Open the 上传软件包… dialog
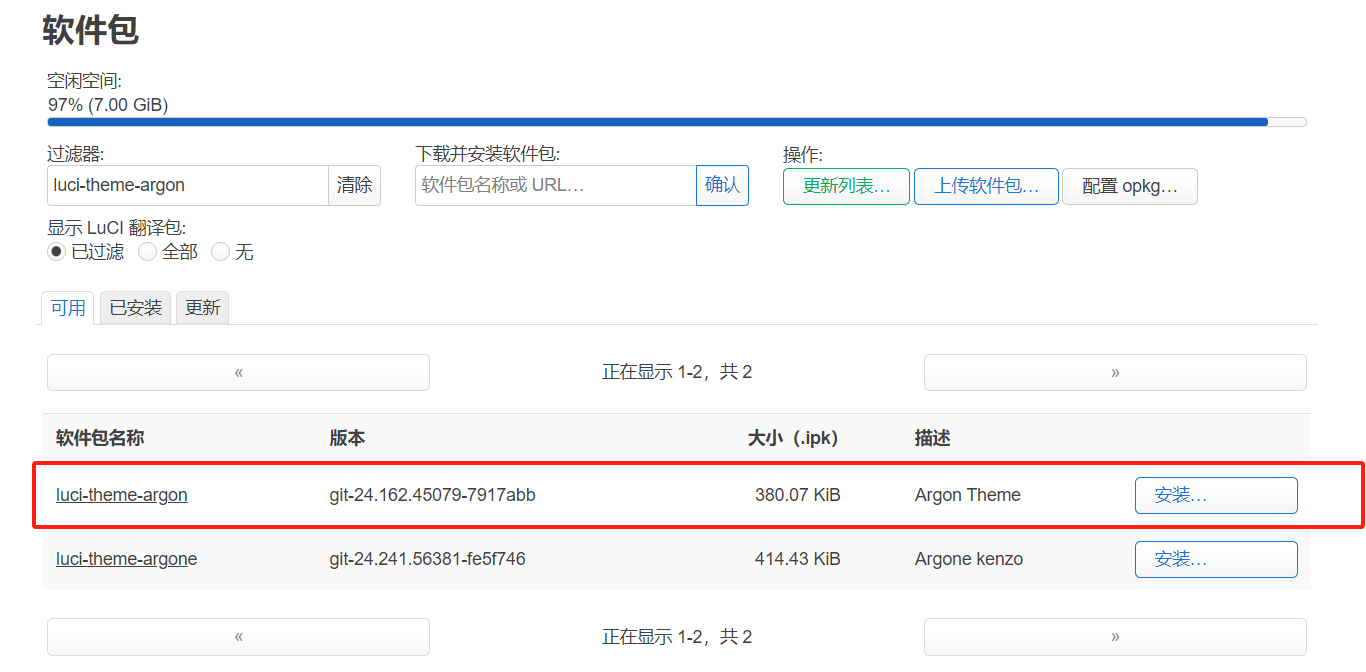This screenshot has width=1366, height=672. click(x=986, y=186)
